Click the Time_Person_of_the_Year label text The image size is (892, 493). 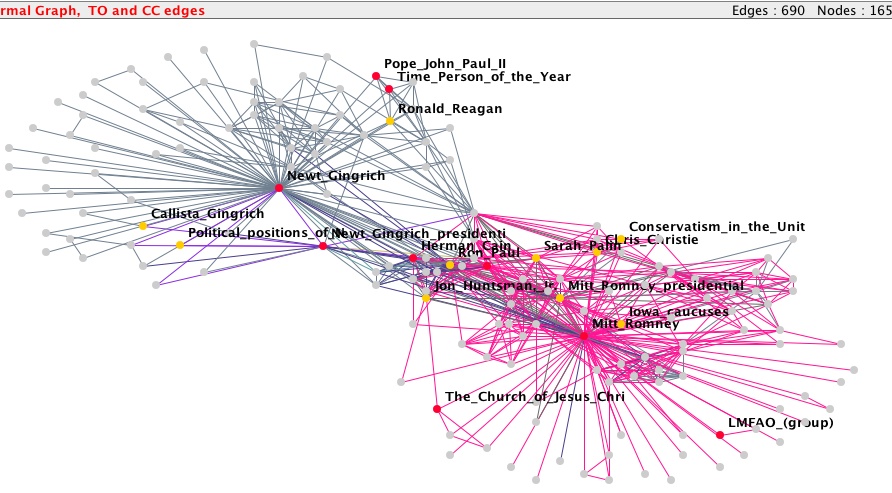tap(484, 77)
